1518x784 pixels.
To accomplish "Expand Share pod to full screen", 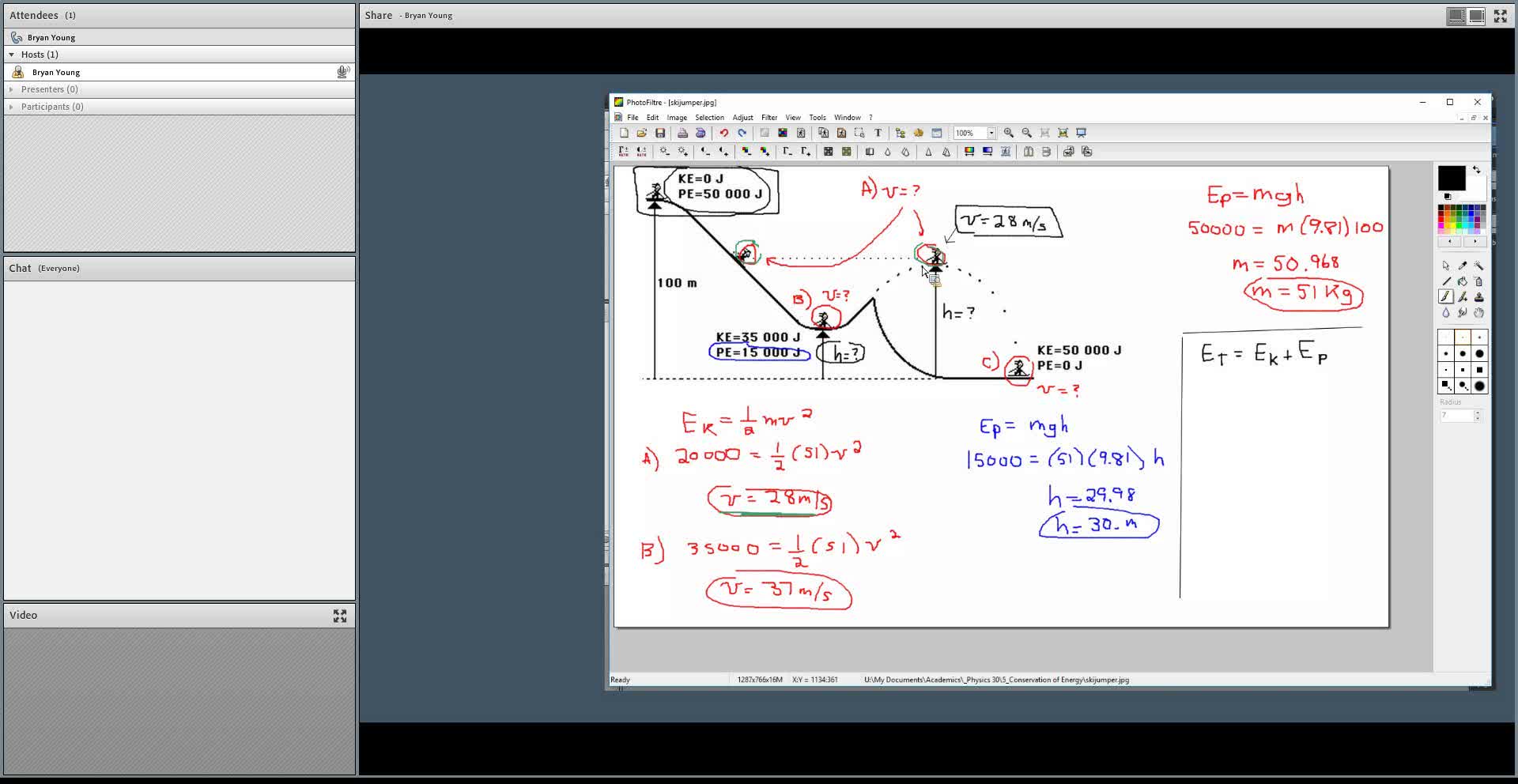I will pyautogui.click(x=1500, y=16).
